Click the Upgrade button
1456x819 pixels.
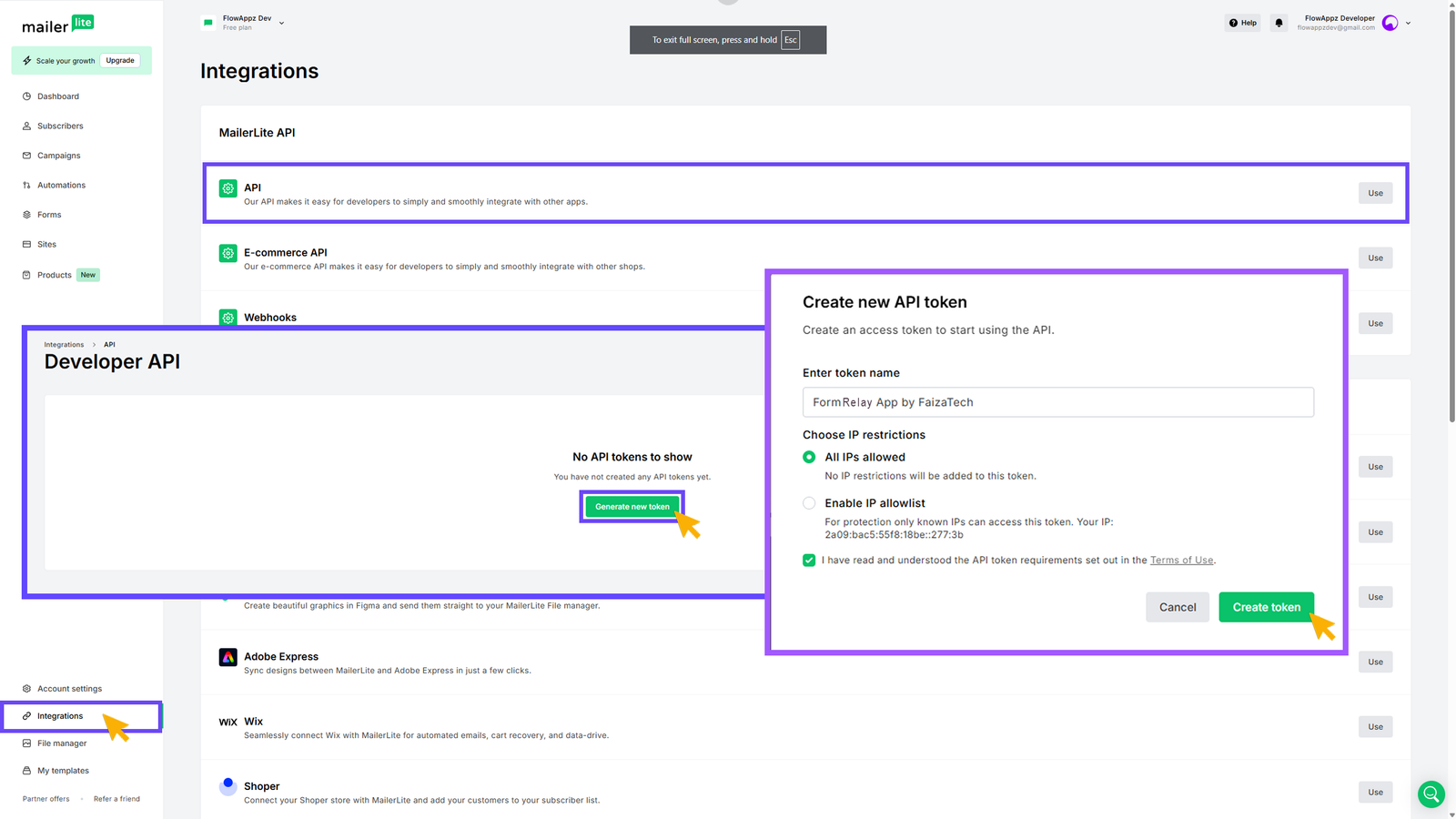(120, 61)
